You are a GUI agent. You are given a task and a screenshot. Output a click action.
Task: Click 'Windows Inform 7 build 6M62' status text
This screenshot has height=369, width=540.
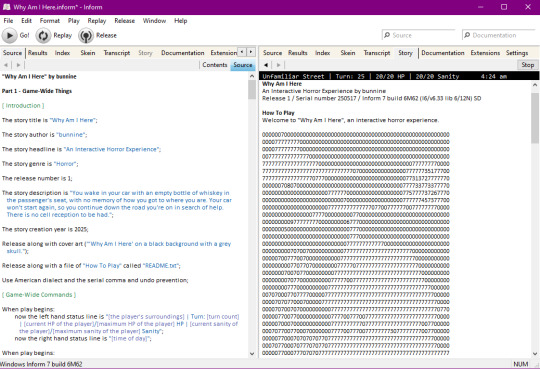tap(41, 364)
